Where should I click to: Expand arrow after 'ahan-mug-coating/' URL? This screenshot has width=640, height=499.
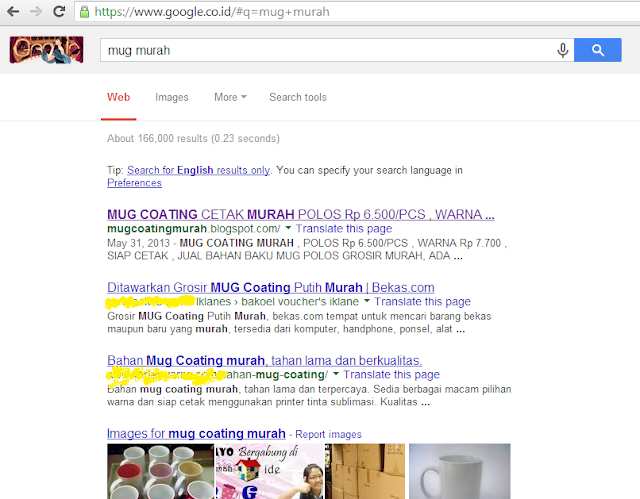coord(336,373)
